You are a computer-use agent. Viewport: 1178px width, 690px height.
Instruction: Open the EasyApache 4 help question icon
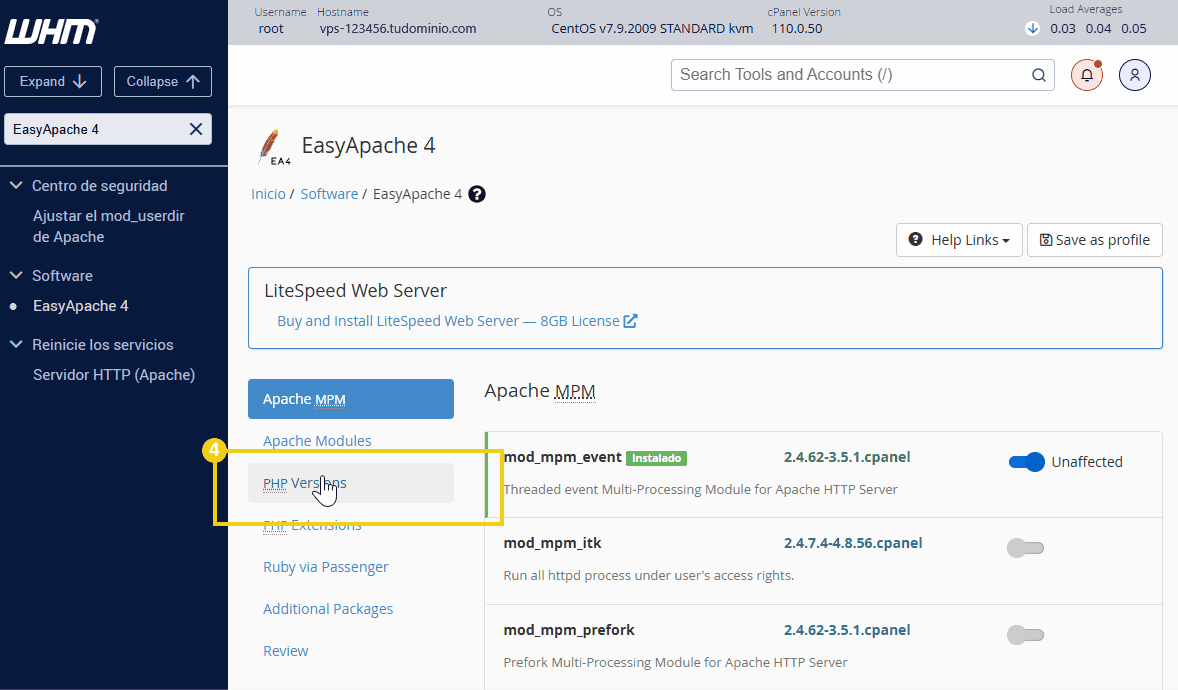click(476, 194)
